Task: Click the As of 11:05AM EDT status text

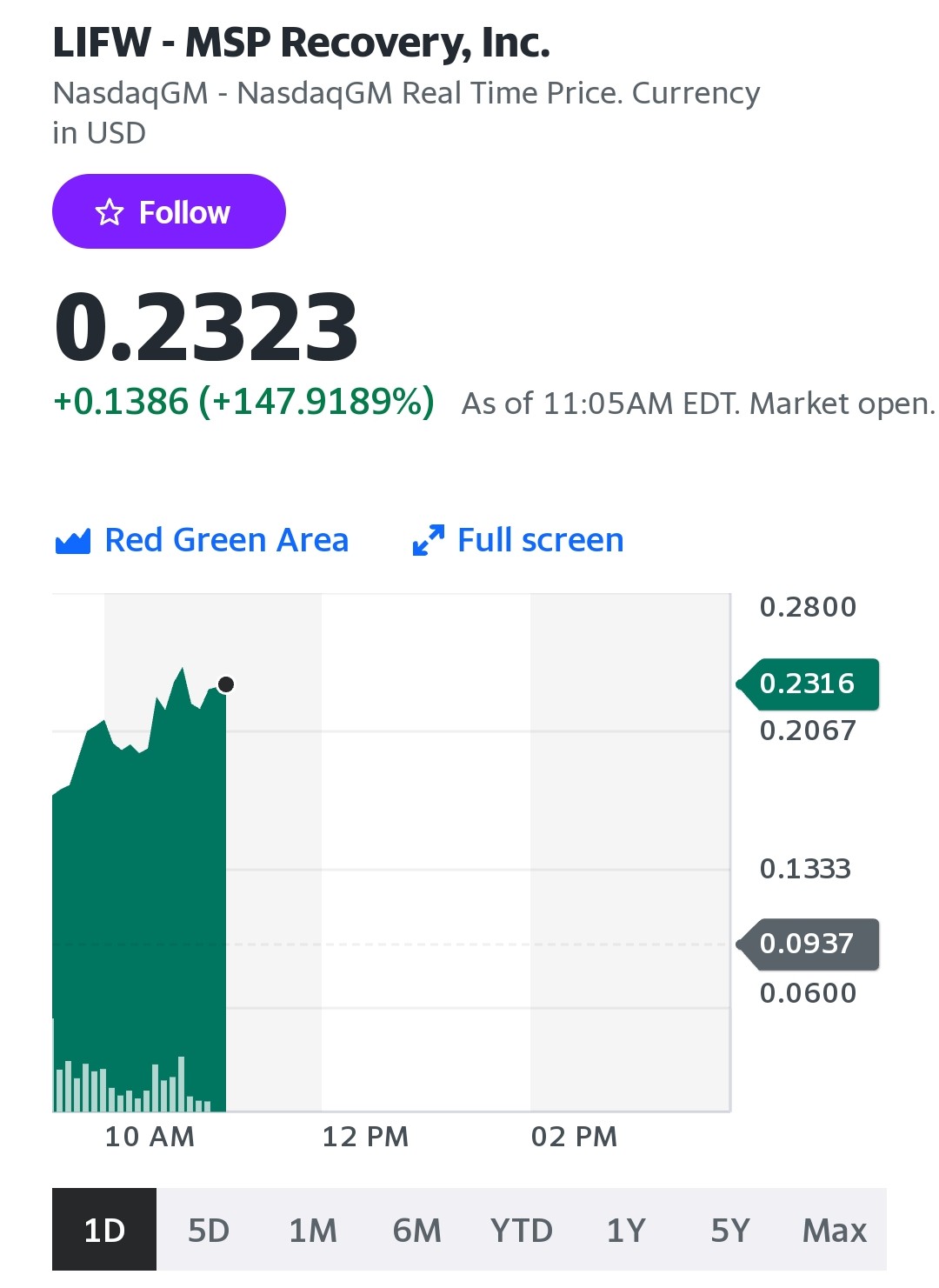Action: click(x=698, y=404)
